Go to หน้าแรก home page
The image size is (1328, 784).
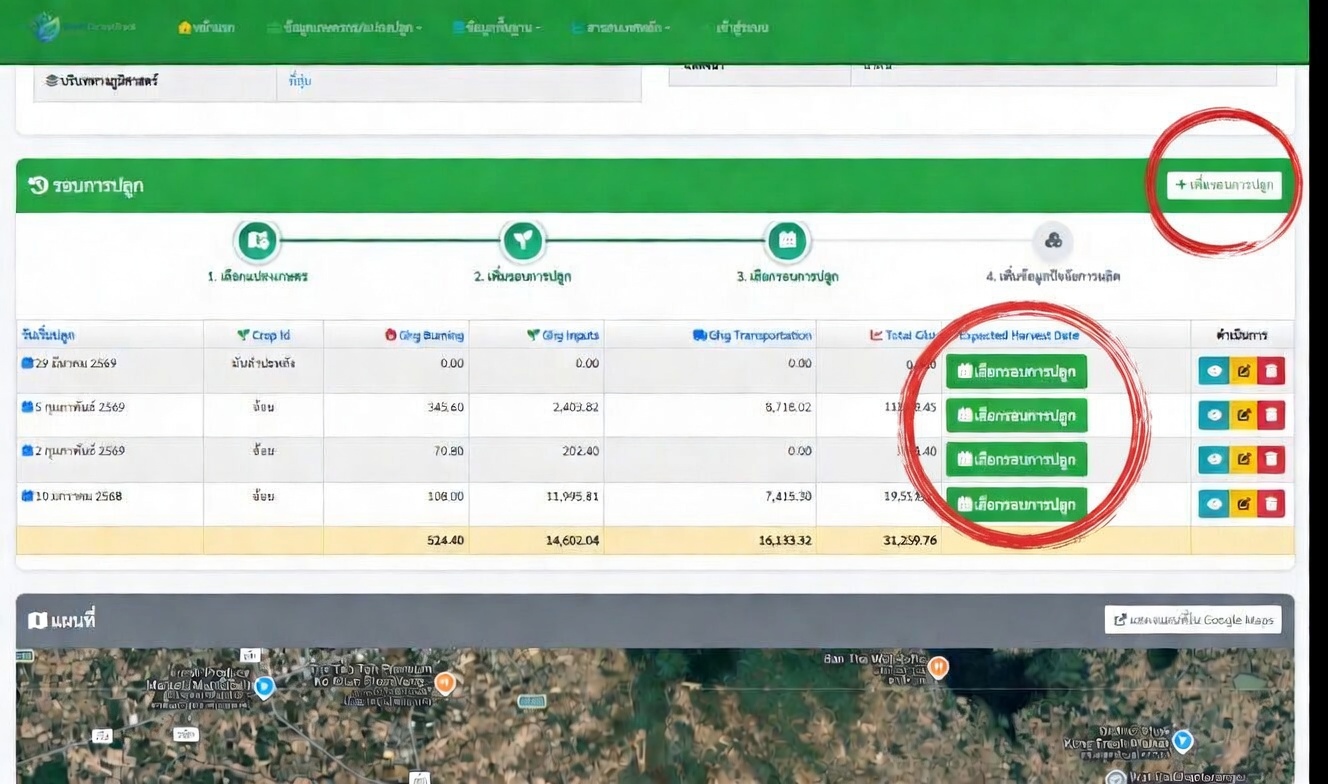point(206,28)
